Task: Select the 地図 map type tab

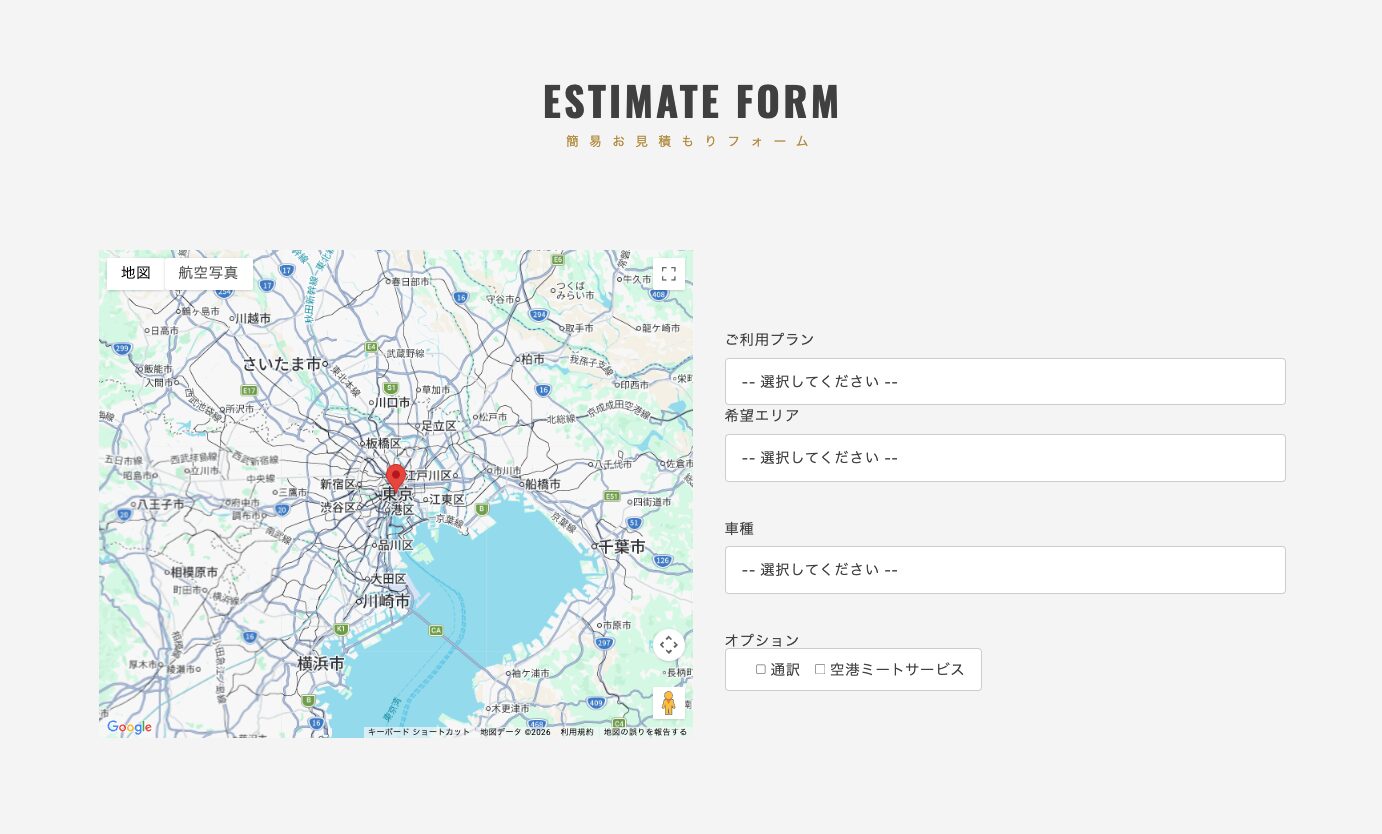Action: [136, 273]
